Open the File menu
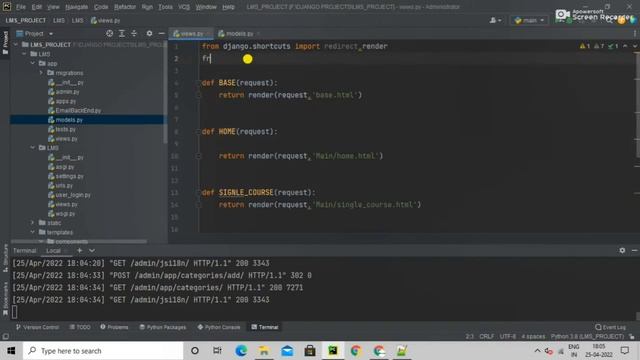Screen dimensions: 640x360 click(21, 7)
